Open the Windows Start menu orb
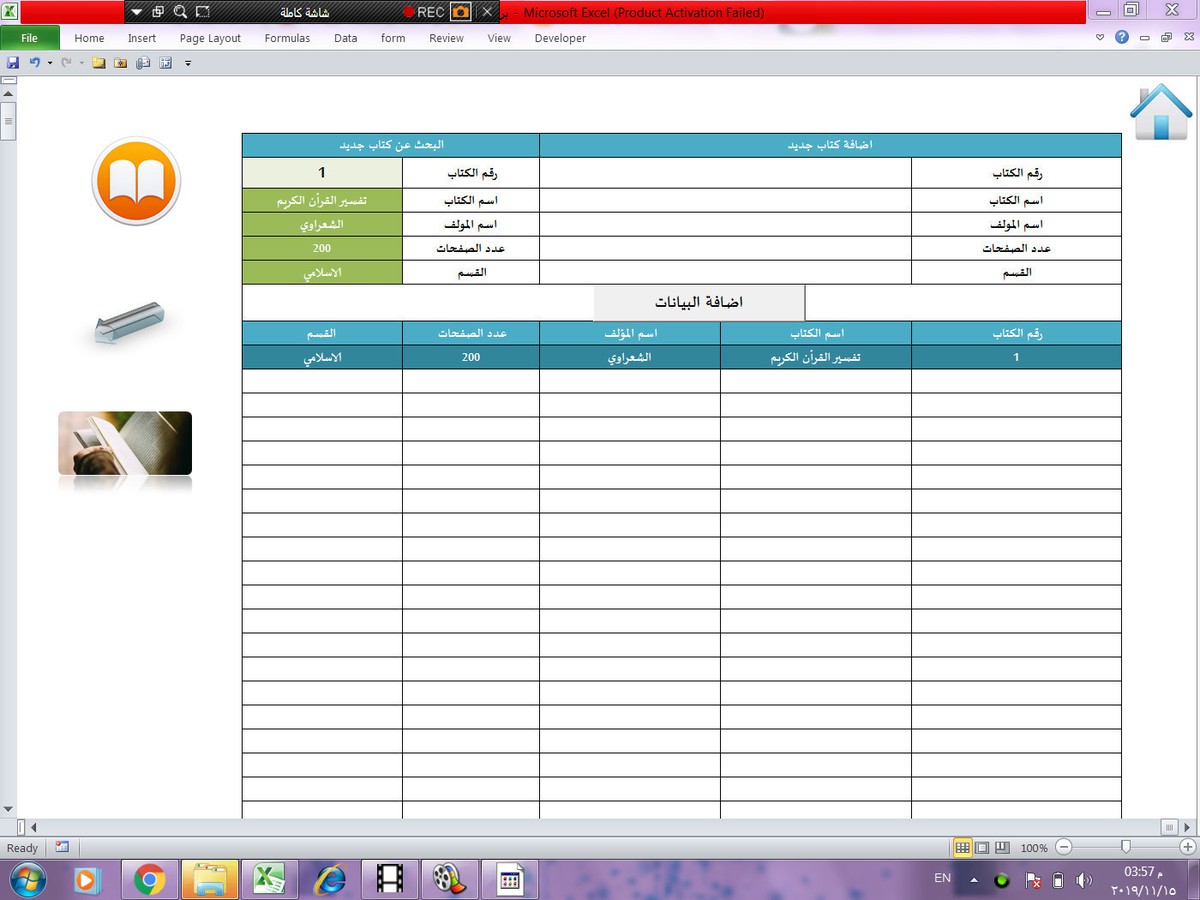Screen dimensions: 1200x900 tap(27, 879)
